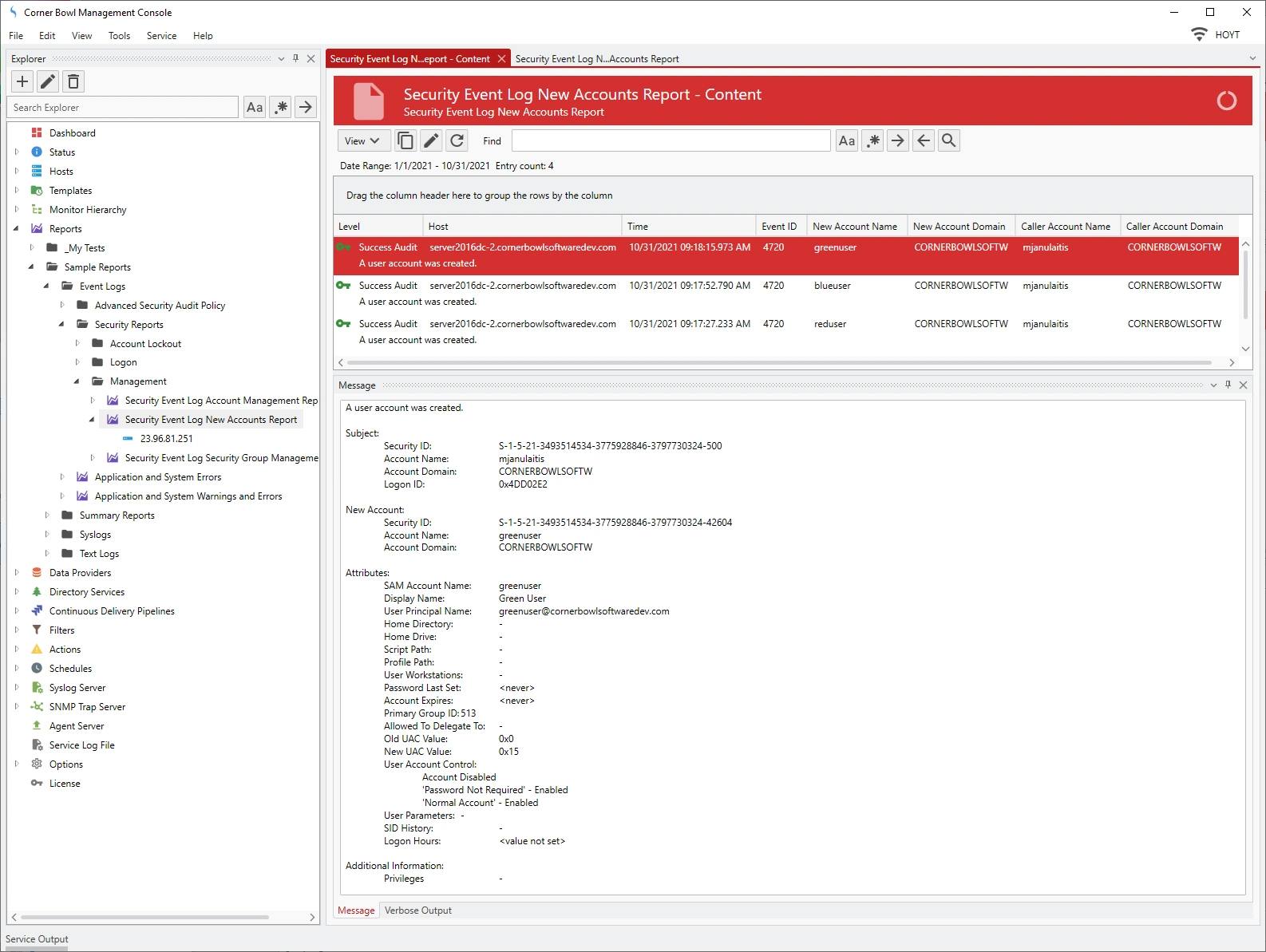Open the Dashboard item in Explorer

pos(72,133)
